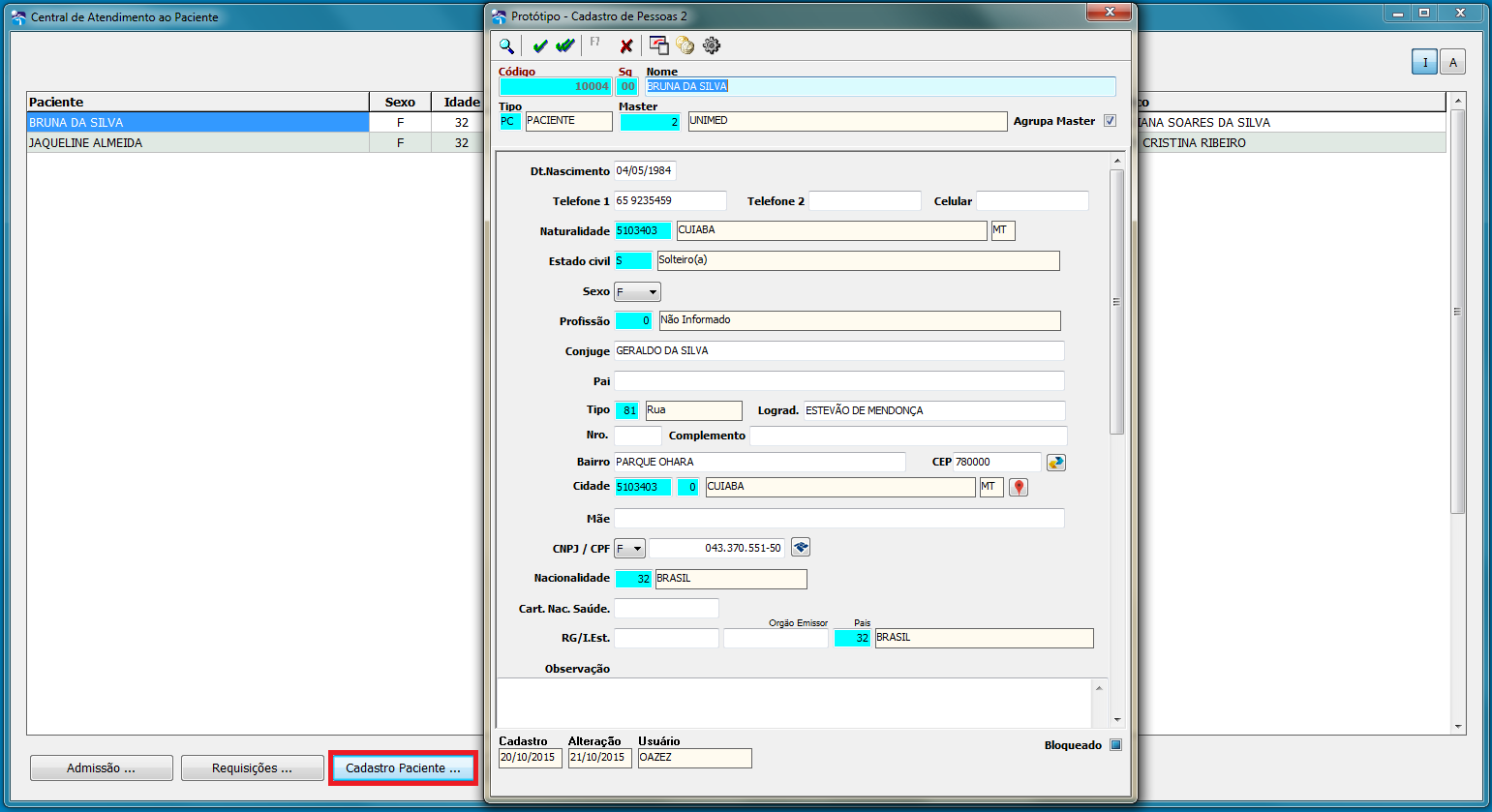This screenshot has width=1492, height=812.
Task: Click the patient list vertical scrollbar in Central
Action: pos(1458,311)
